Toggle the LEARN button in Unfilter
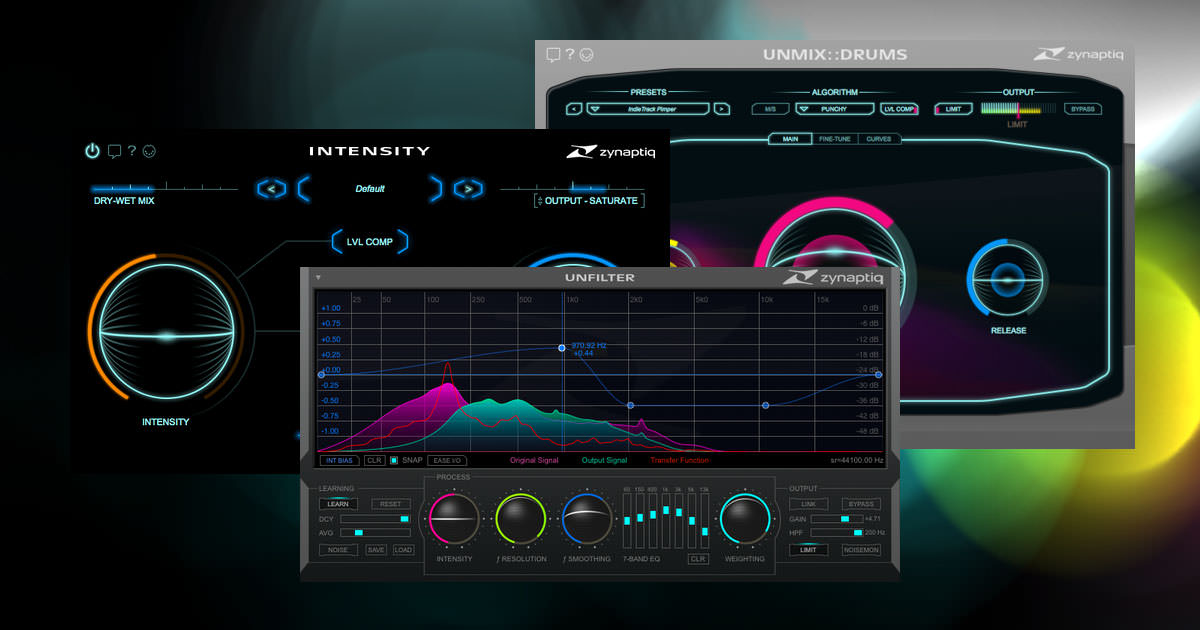This screenshot has width=1200, height=630. tap(338, 504)
